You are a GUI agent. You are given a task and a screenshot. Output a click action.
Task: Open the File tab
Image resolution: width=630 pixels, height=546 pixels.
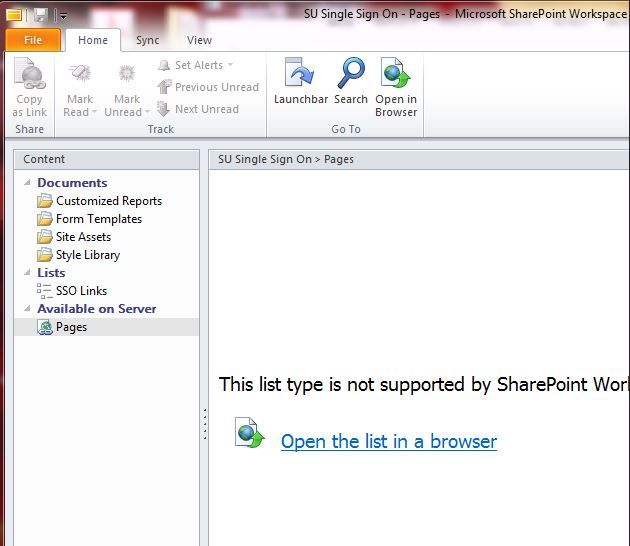pos(33,40)
